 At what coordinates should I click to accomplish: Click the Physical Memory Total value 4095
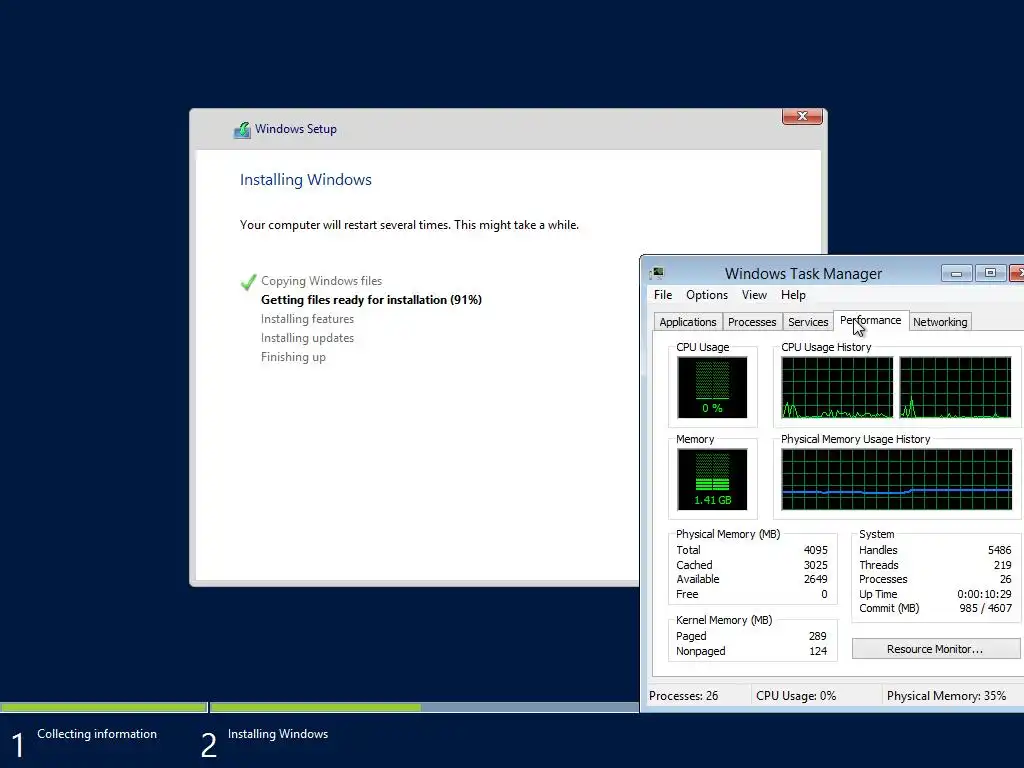(x=815, y=550)
